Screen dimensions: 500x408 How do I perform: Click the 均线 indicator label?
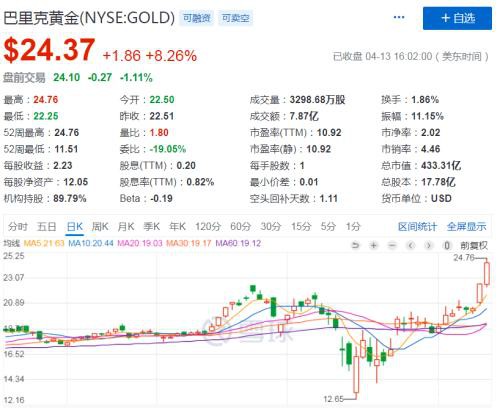[x=12, y=243]
